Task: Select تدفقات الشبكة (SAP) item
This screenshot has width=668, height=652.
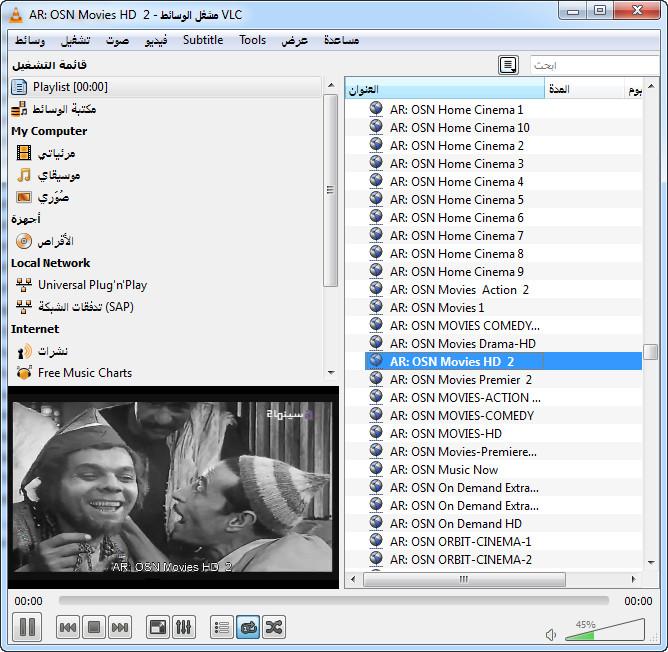Action: (75, 307)
